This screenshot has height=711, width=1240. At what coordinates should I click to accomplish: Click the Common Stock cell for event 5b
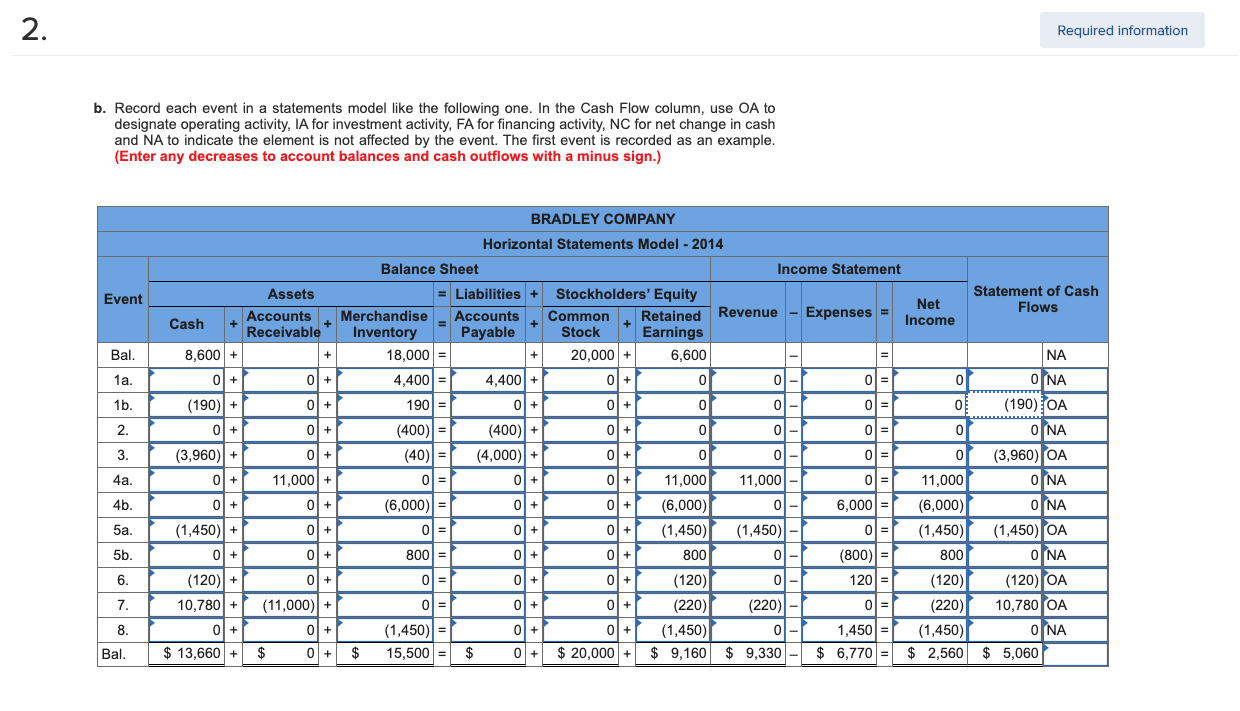pos(580,555)
